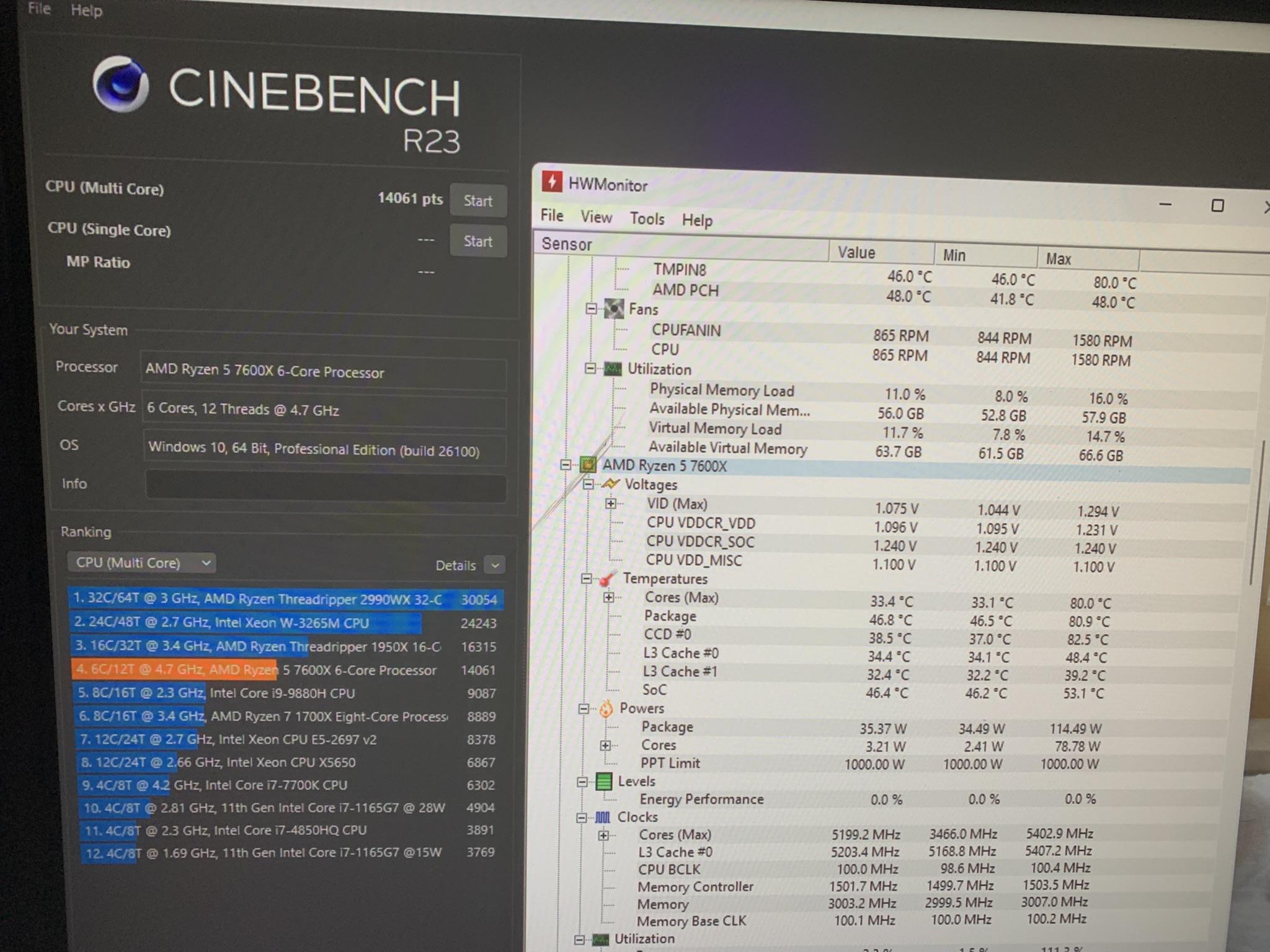The height and width of the screenshot is (952, 1270).
Task: Click the Min column header
Action: tap(985, 255)
